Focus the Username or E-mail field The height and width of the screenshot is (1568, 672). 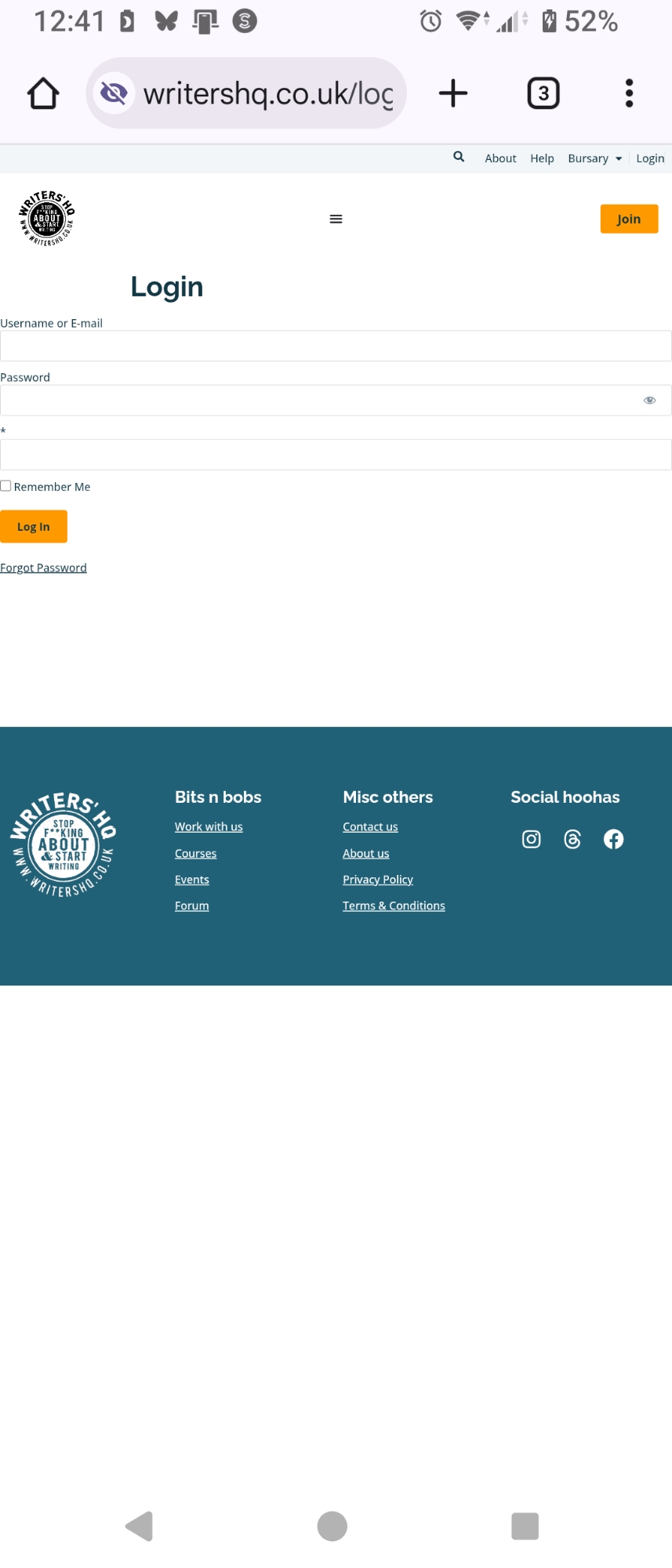coord(336,346)
